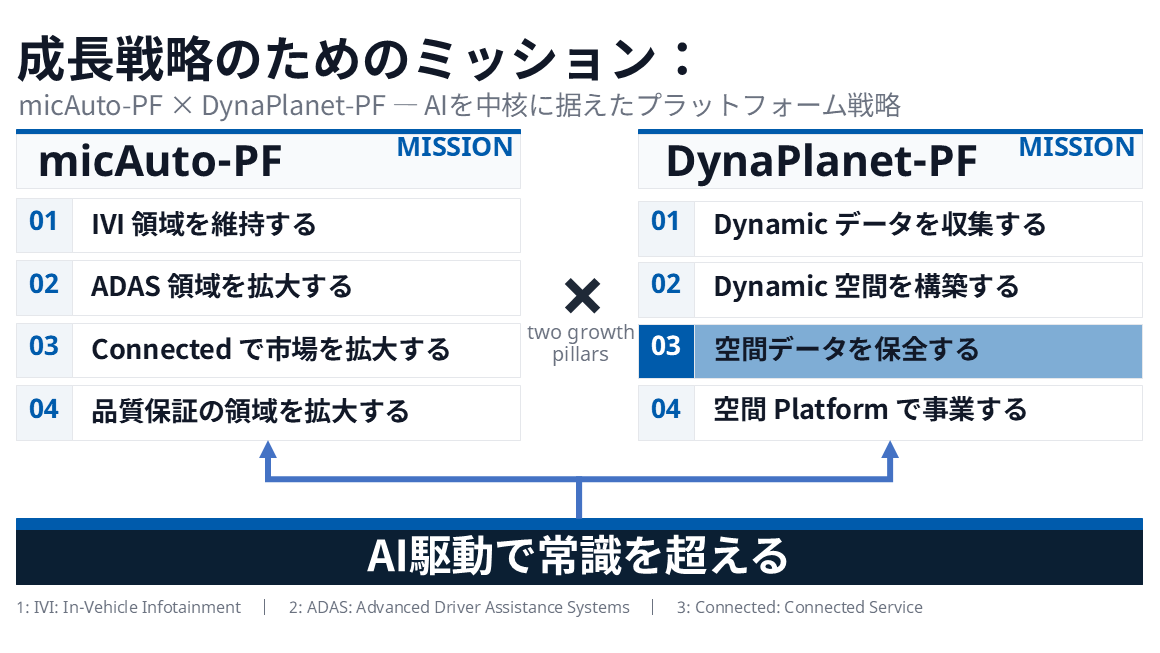The image size is (1160, 653).
Task: Select 空間 Platform で事業する row
Action: [891, 413]
